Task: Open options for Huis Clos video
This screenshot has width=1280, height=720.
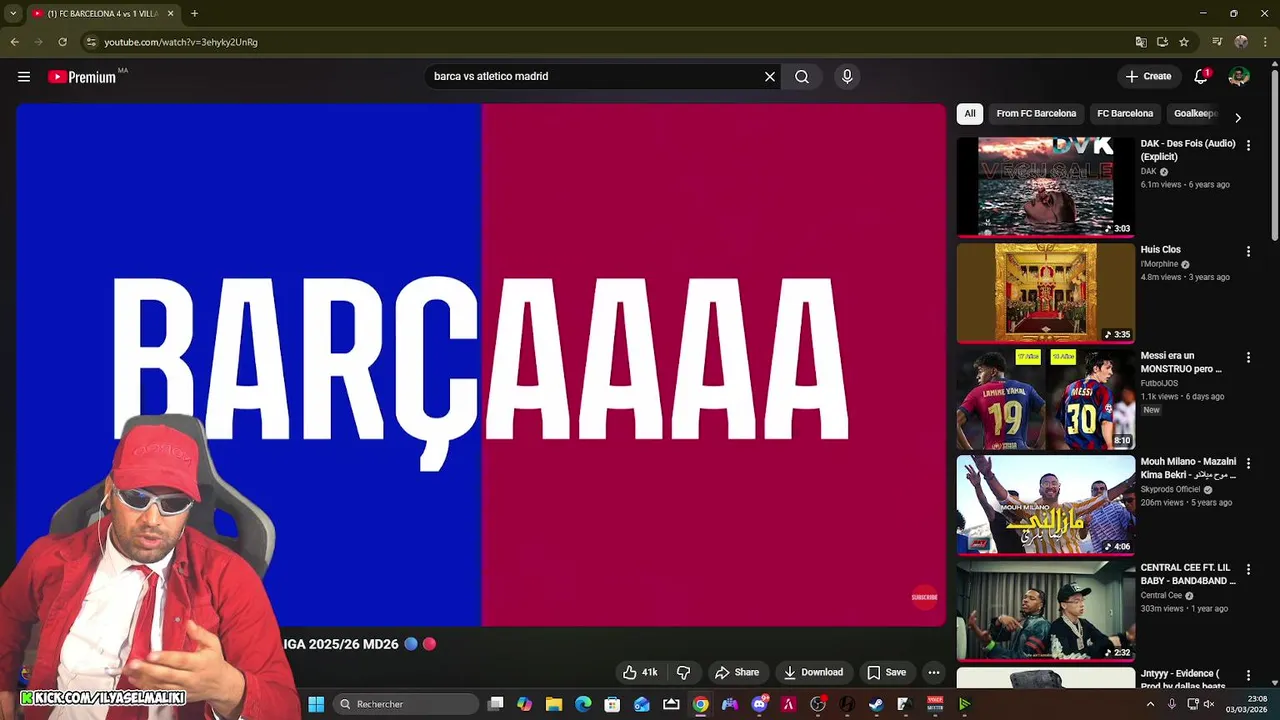Action: point(1248,251)
